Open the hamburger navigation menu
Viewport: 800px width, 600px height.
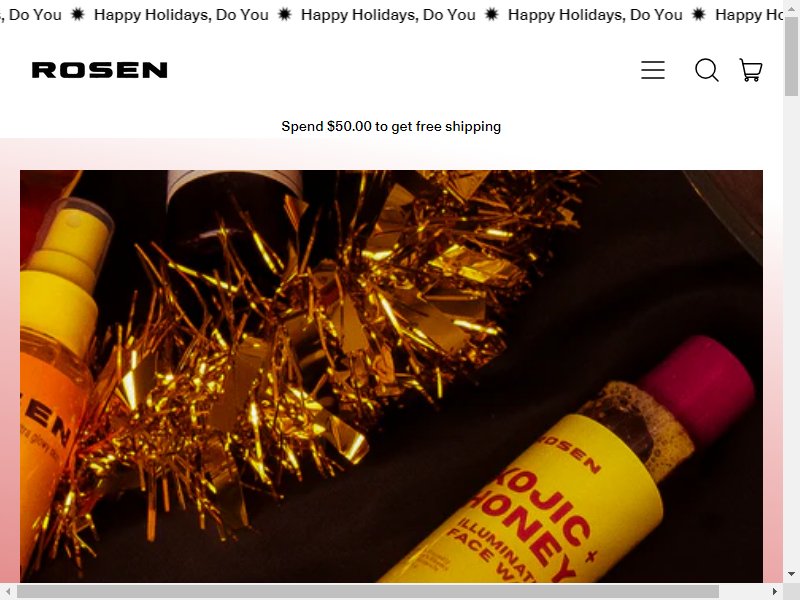653,70
